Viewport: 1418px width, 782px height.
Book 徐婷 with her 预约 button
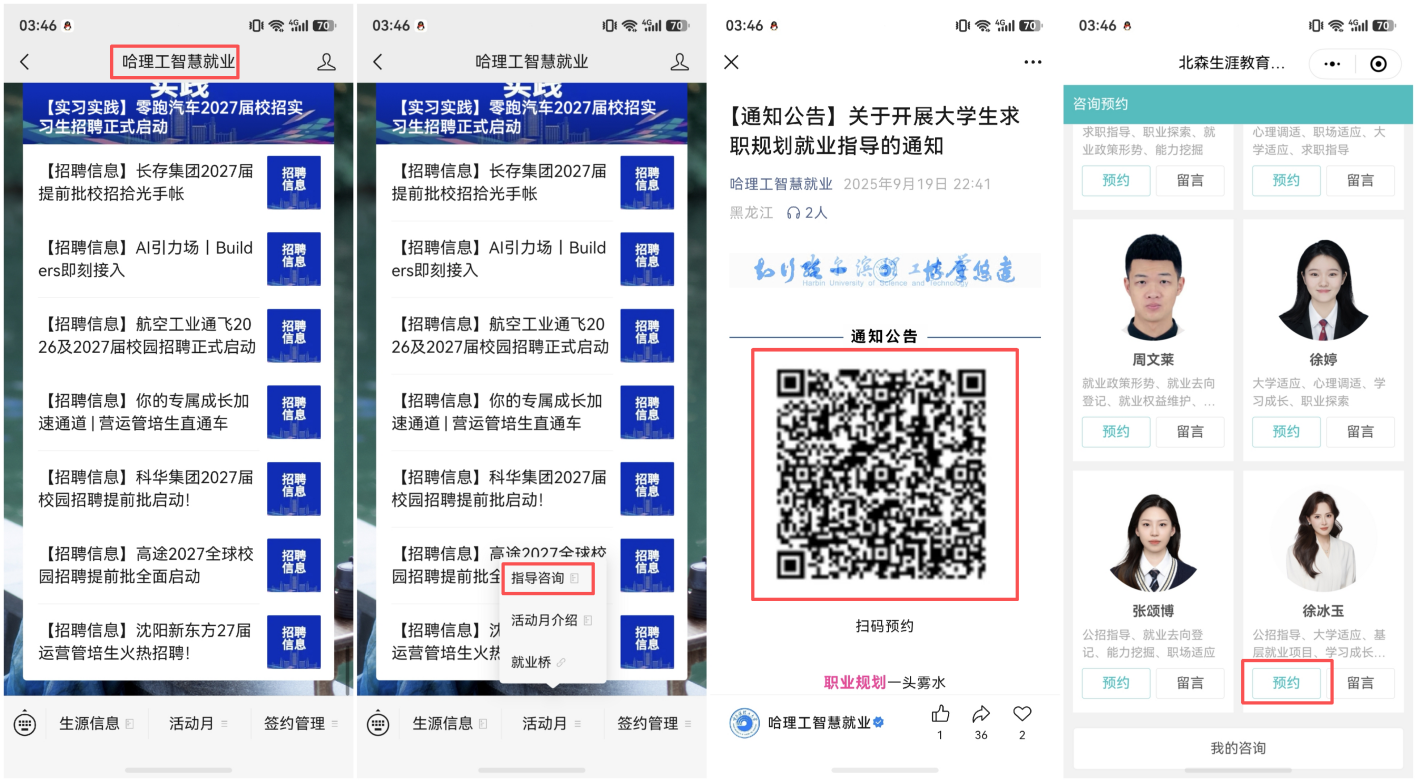point(1286,431)
